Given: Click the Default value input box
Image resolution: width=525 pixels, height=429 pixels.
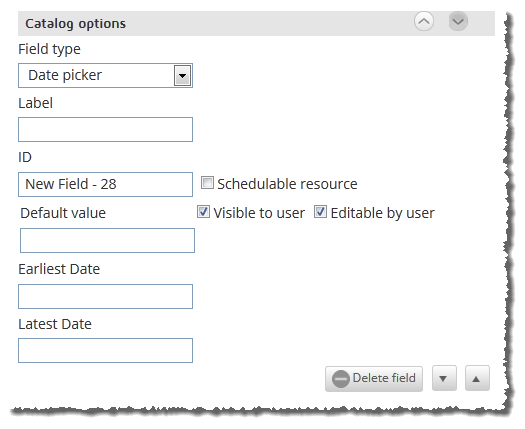Looking at the screenshot, I should pos(107,240).
